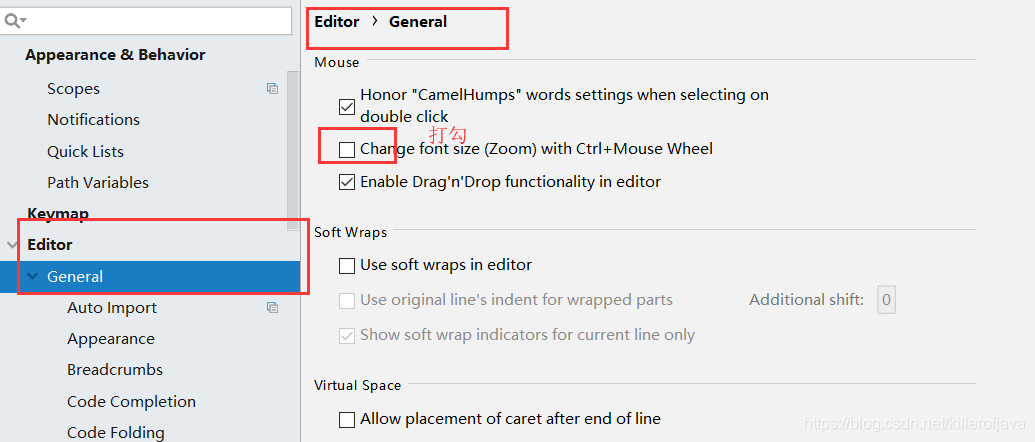1035x442 pixels.
Task: Check Allow placement of caret after end of line
Action: tap(347, 420)
